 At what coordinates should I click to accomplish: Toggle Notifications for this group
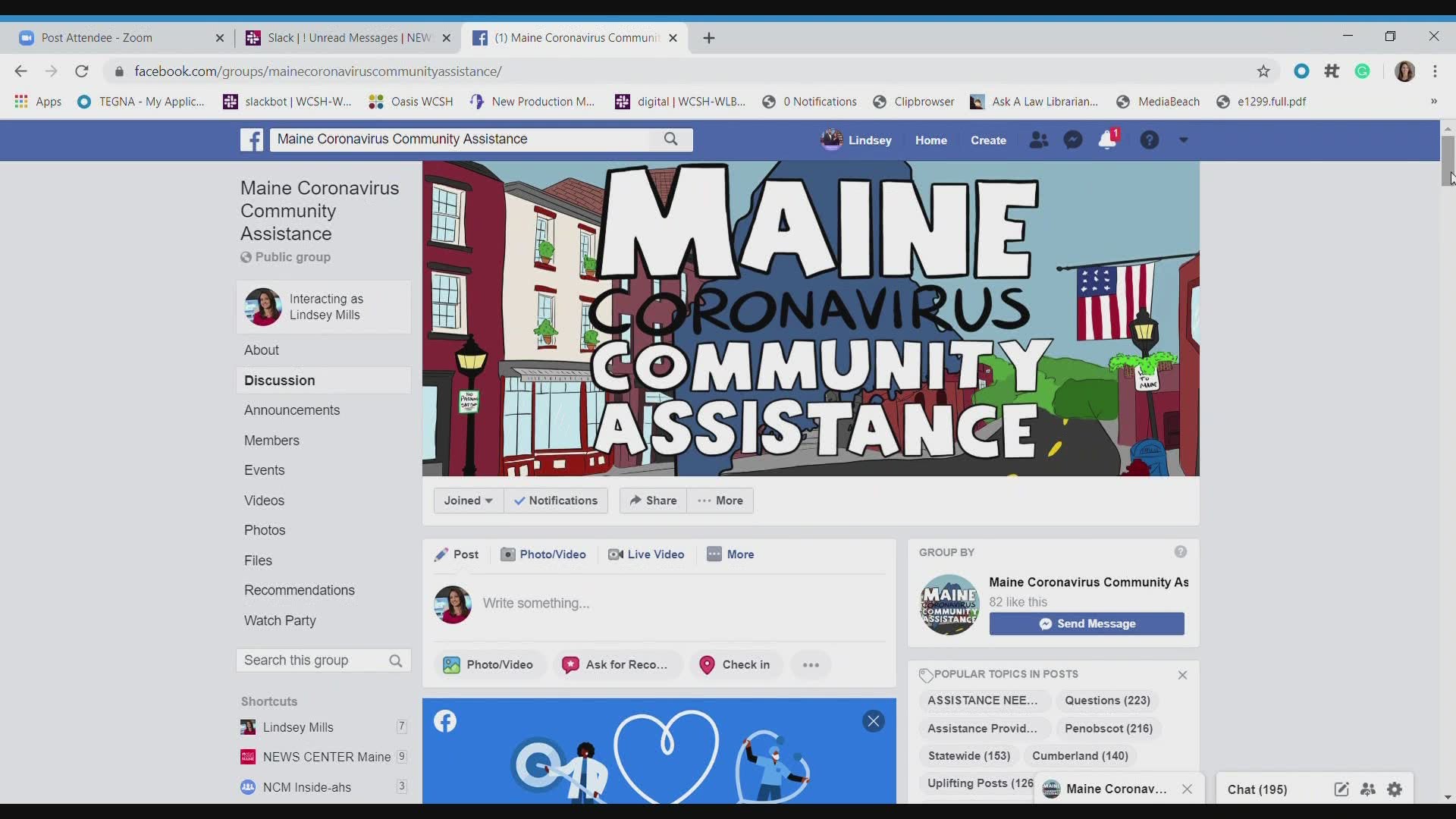pos(556,500)
